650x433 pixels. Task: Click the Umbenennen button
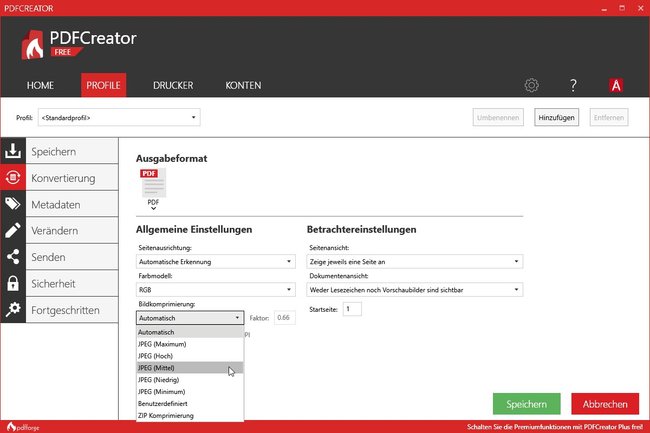498,117
